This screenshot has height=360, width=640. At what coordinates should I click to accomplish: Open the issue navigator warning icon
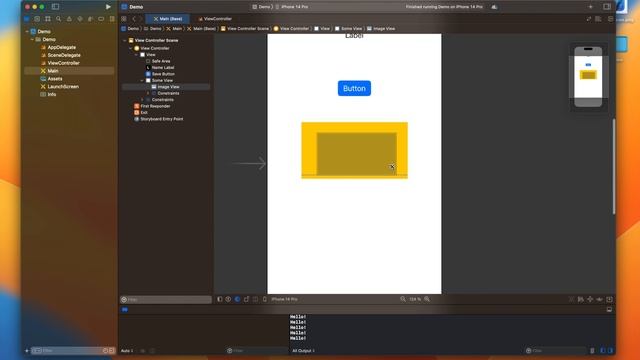pos(69,19)
